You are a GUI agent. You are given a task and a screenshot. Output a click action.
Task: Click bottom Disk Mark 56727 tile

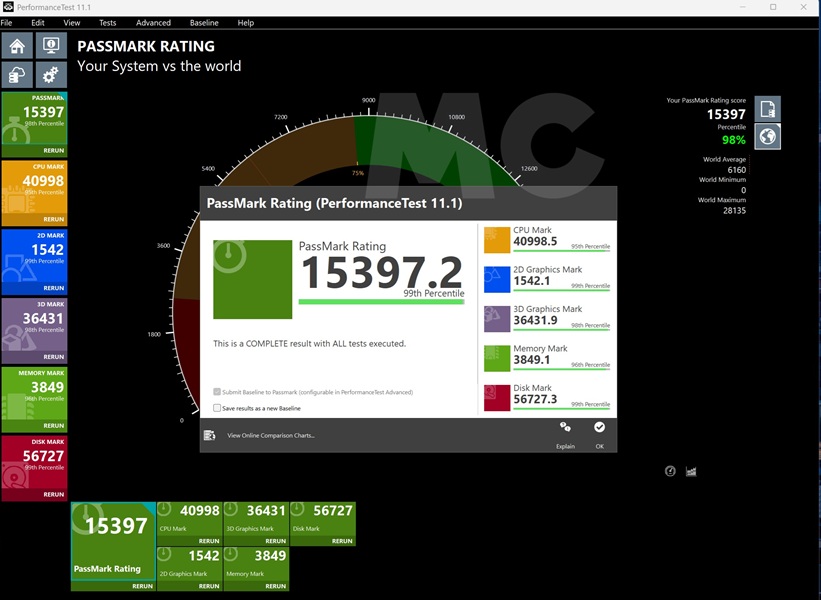[x=323, y=519]
